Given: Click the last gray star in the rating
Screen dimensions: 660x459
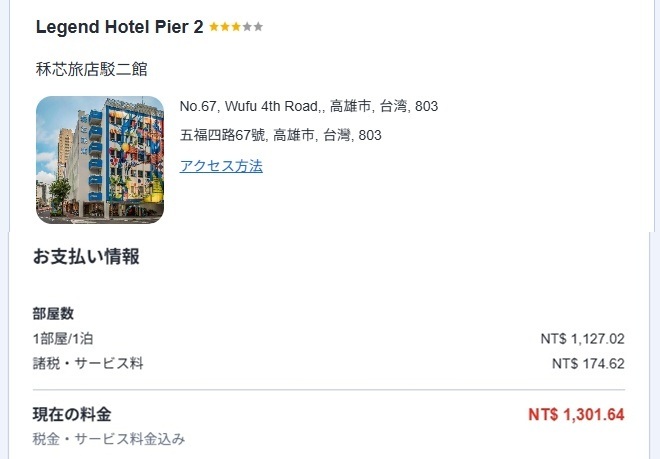Looking at the screenshot, I should point(259,27).
